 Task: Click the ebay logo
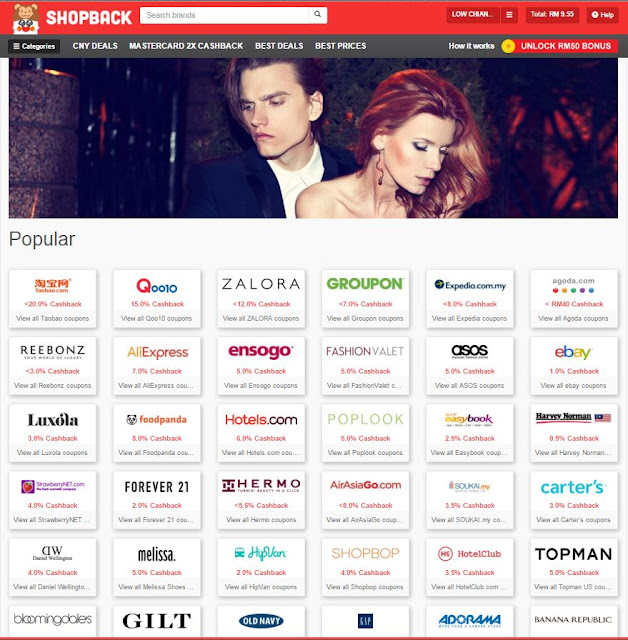573,352
